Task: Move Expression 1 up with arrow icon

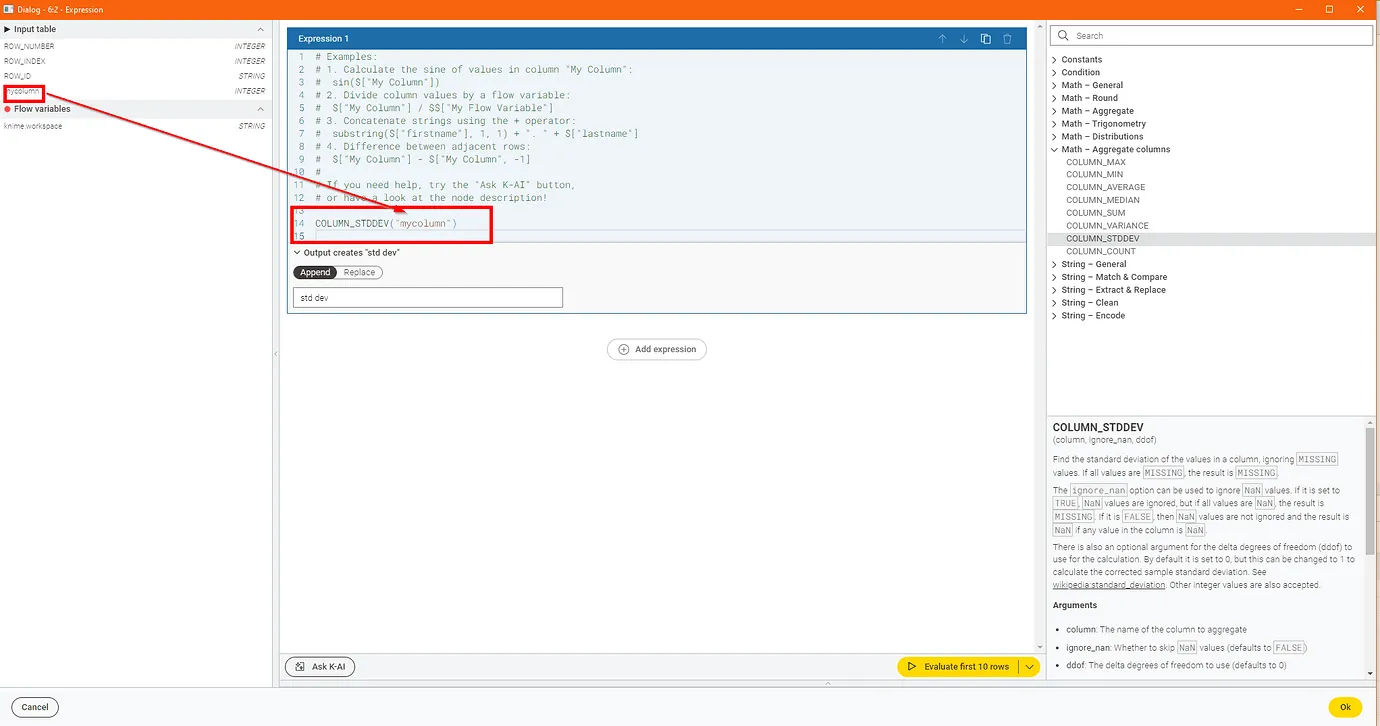Action: coord(942,39)
